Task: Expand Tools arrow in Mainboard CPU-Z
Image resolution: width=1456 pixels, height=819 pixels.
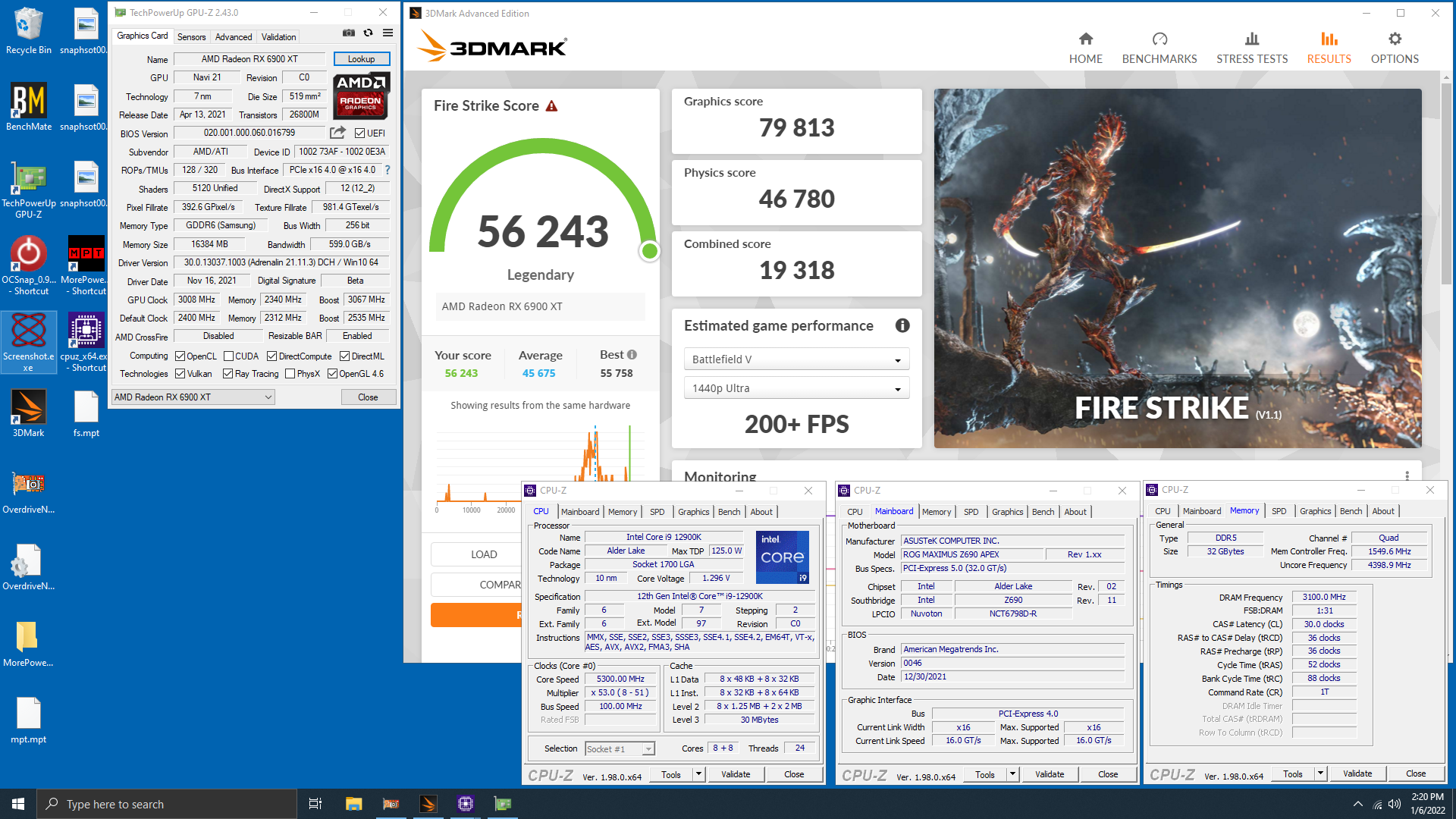Action: click(1012, 774)
